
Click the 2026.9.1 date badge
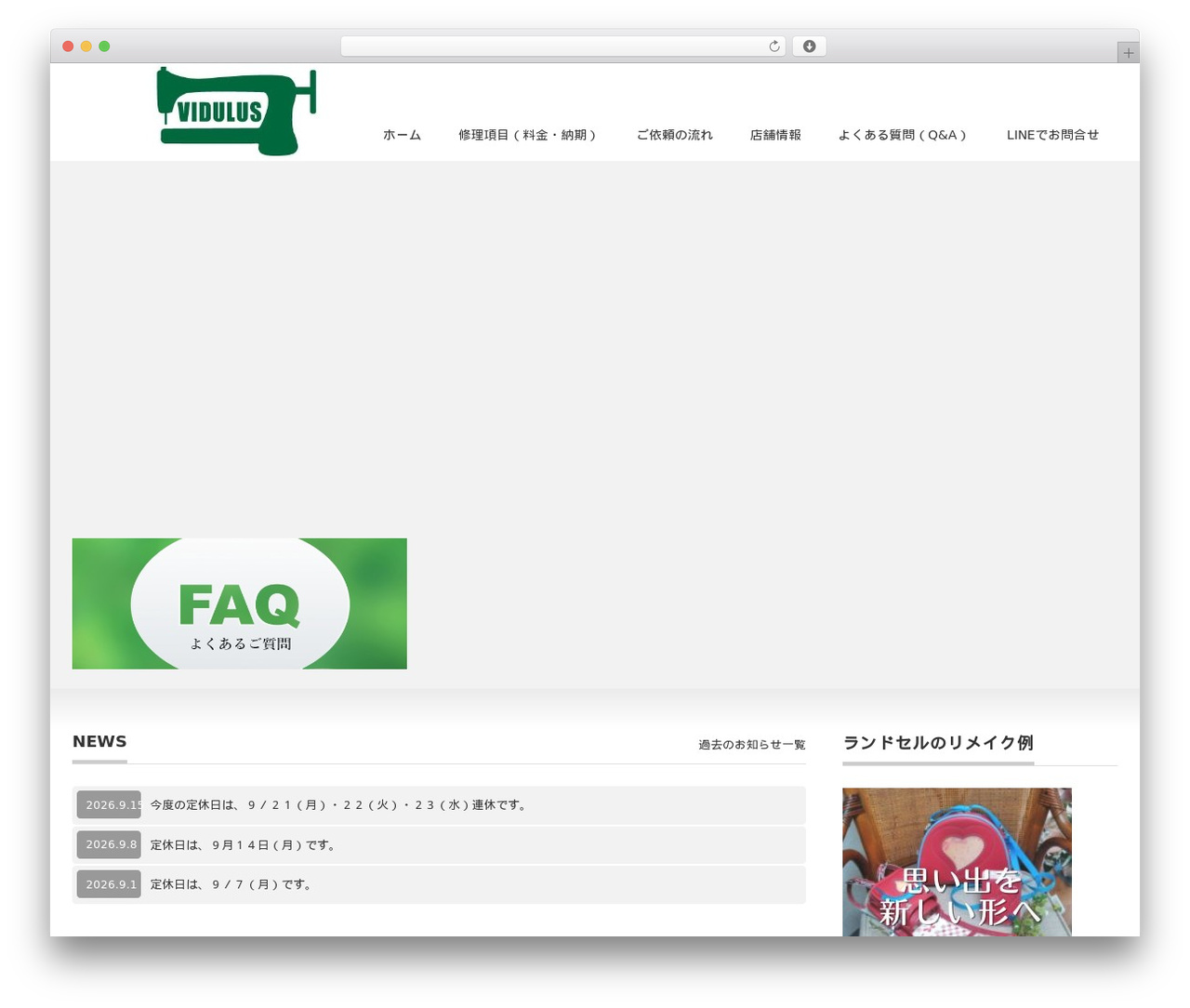(x=109, y=884)
